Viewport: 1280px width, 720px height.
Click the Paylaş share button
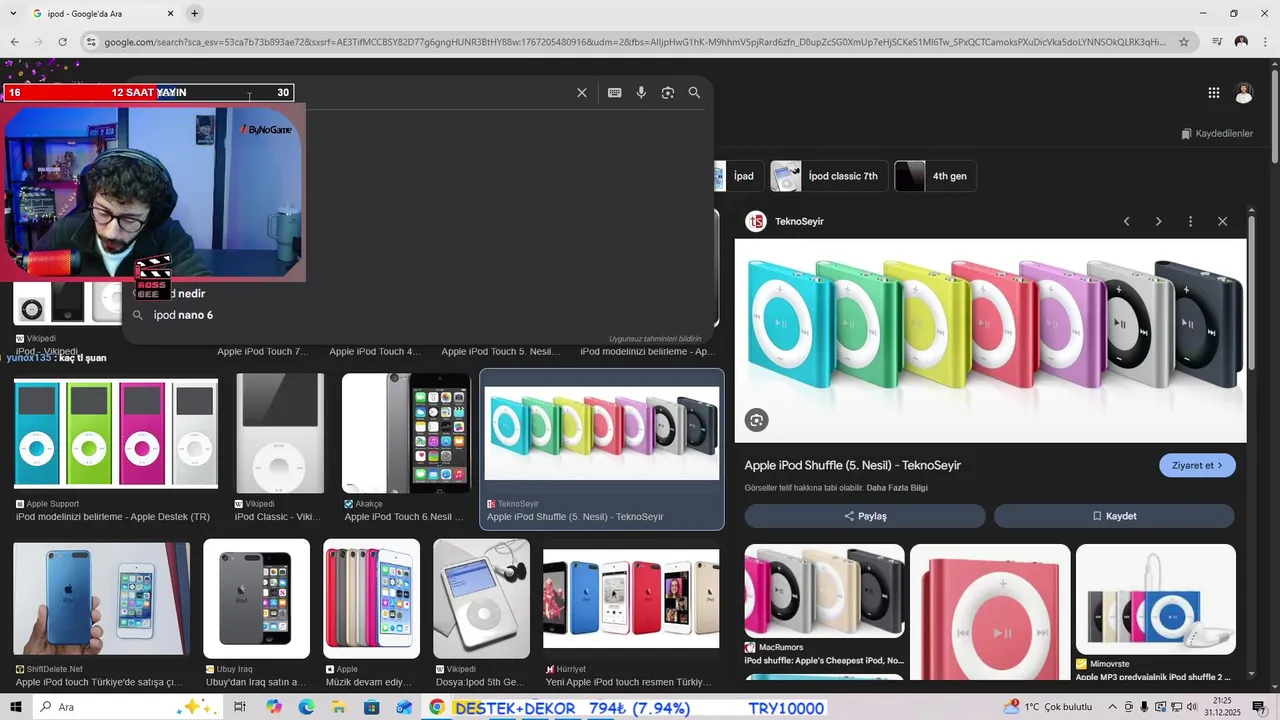point(865,516)
